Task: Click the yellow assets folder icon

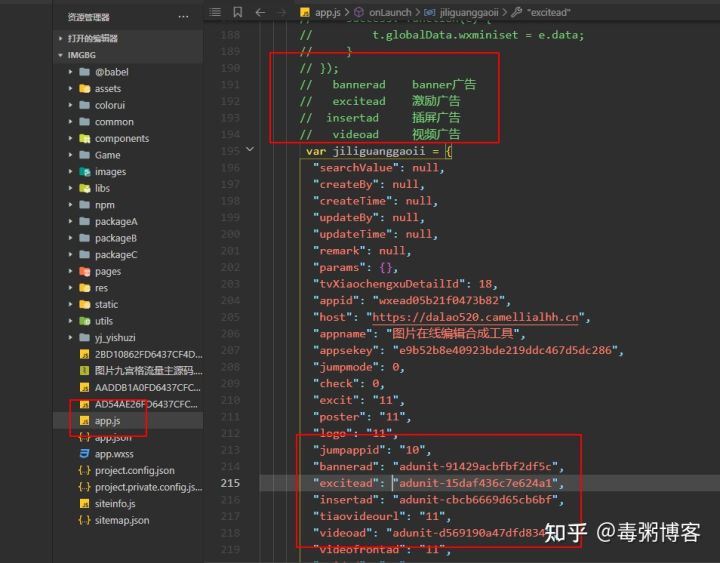Action: pos(84,88)
